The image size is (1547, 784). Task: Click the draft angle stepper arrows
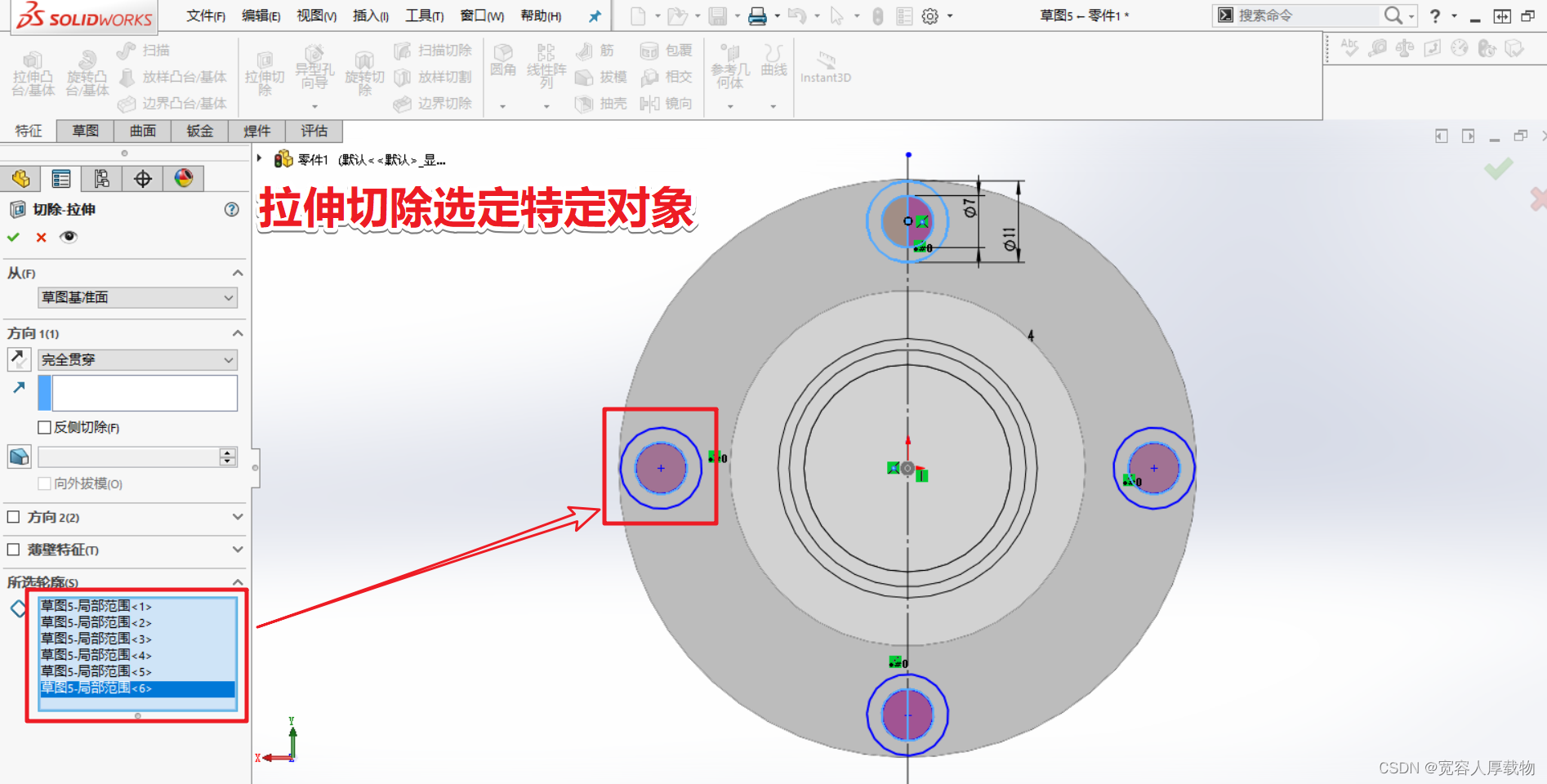[228, 457]
